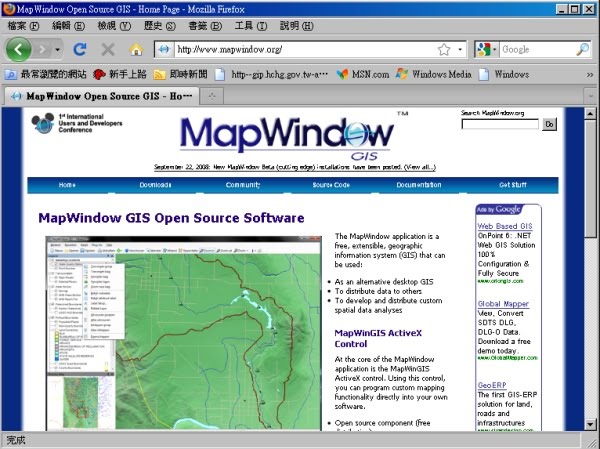The image size is (600, 449).
Task: Click the page scrollbar up arrow
Action: [590, 114]
